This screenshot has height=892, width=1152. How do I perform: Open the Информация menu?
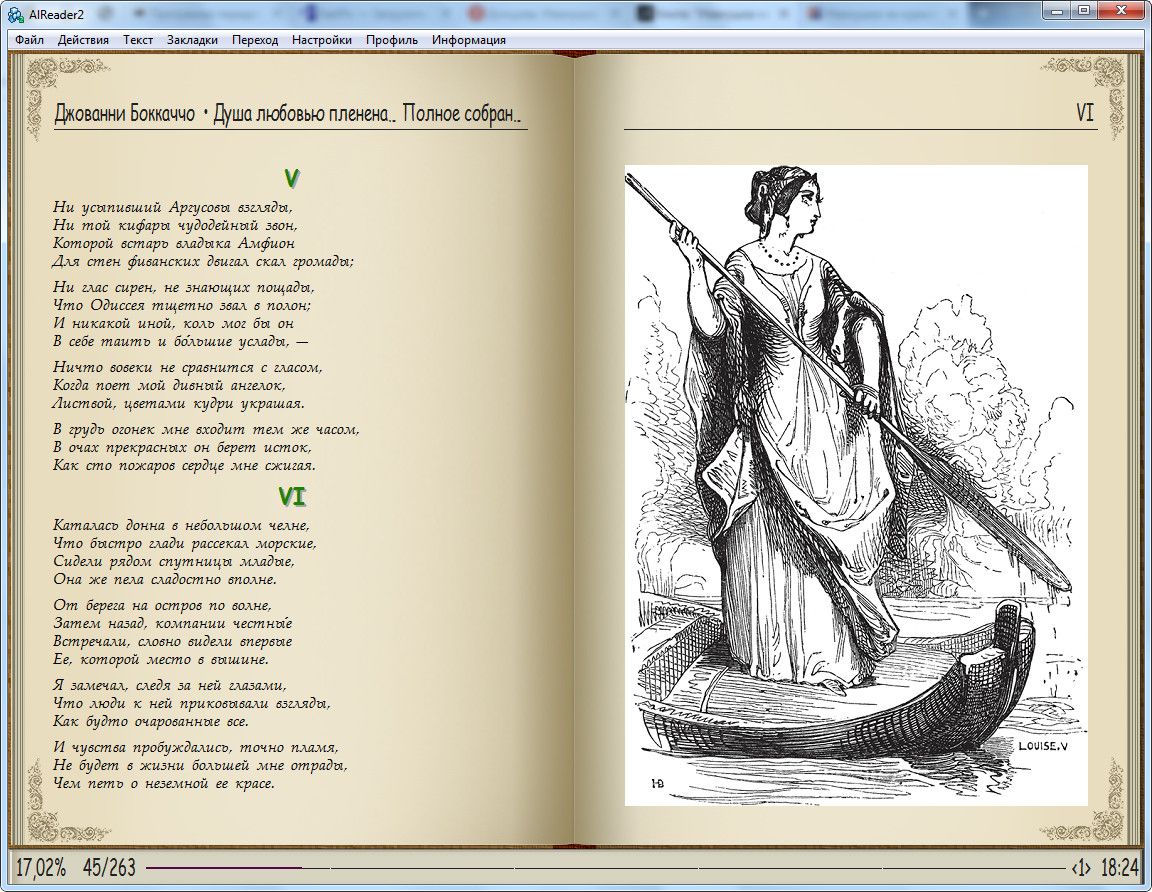click(x=468, y=40)
